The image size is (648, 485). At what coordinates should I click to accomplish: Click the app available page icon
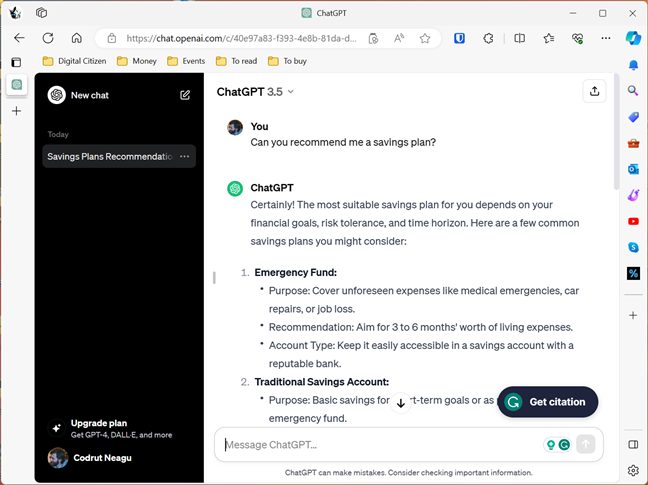click(x=373, y=38)
